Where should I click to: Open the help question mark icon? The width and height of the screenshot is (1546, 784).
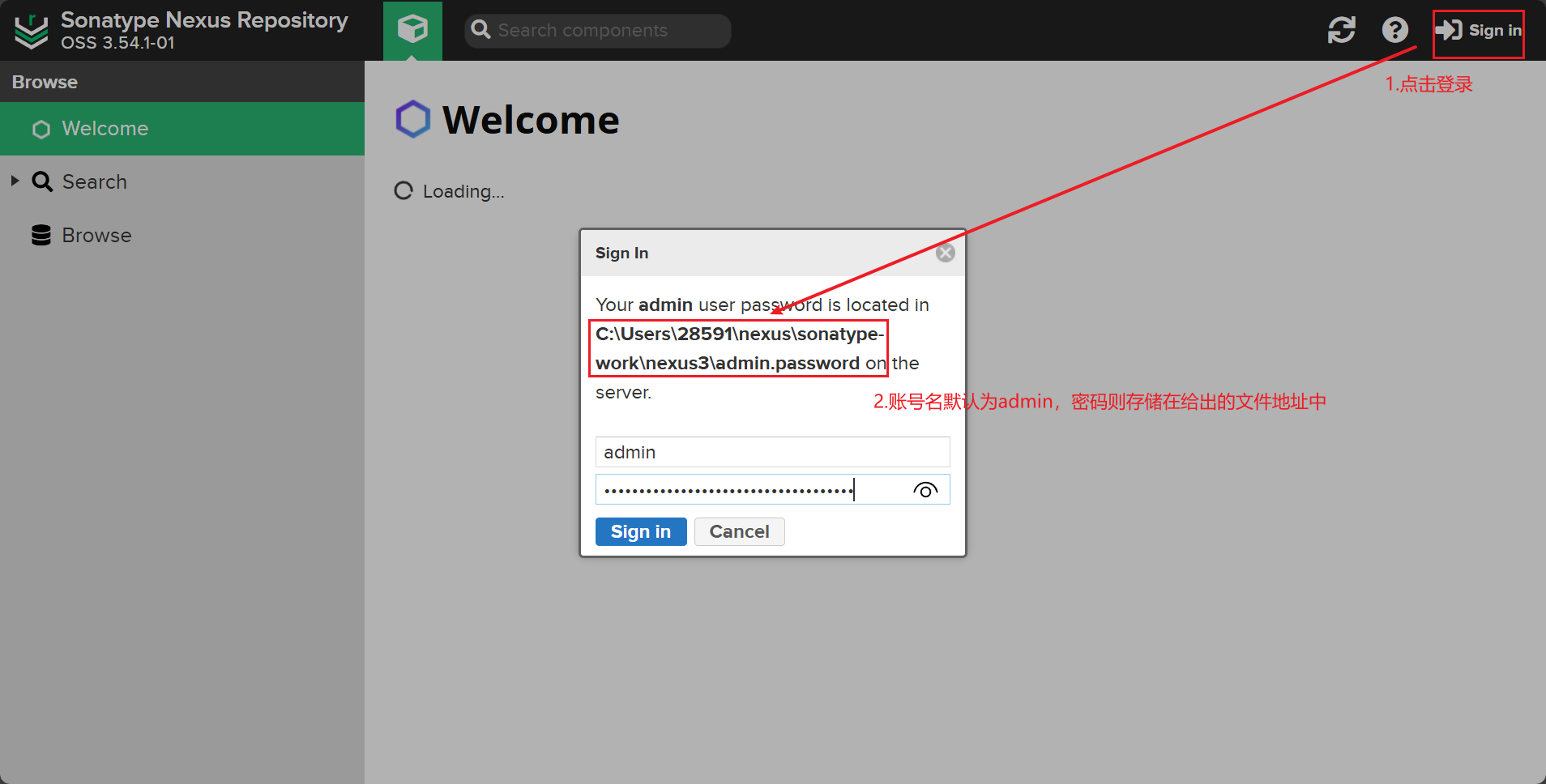tap(1394, 30)
